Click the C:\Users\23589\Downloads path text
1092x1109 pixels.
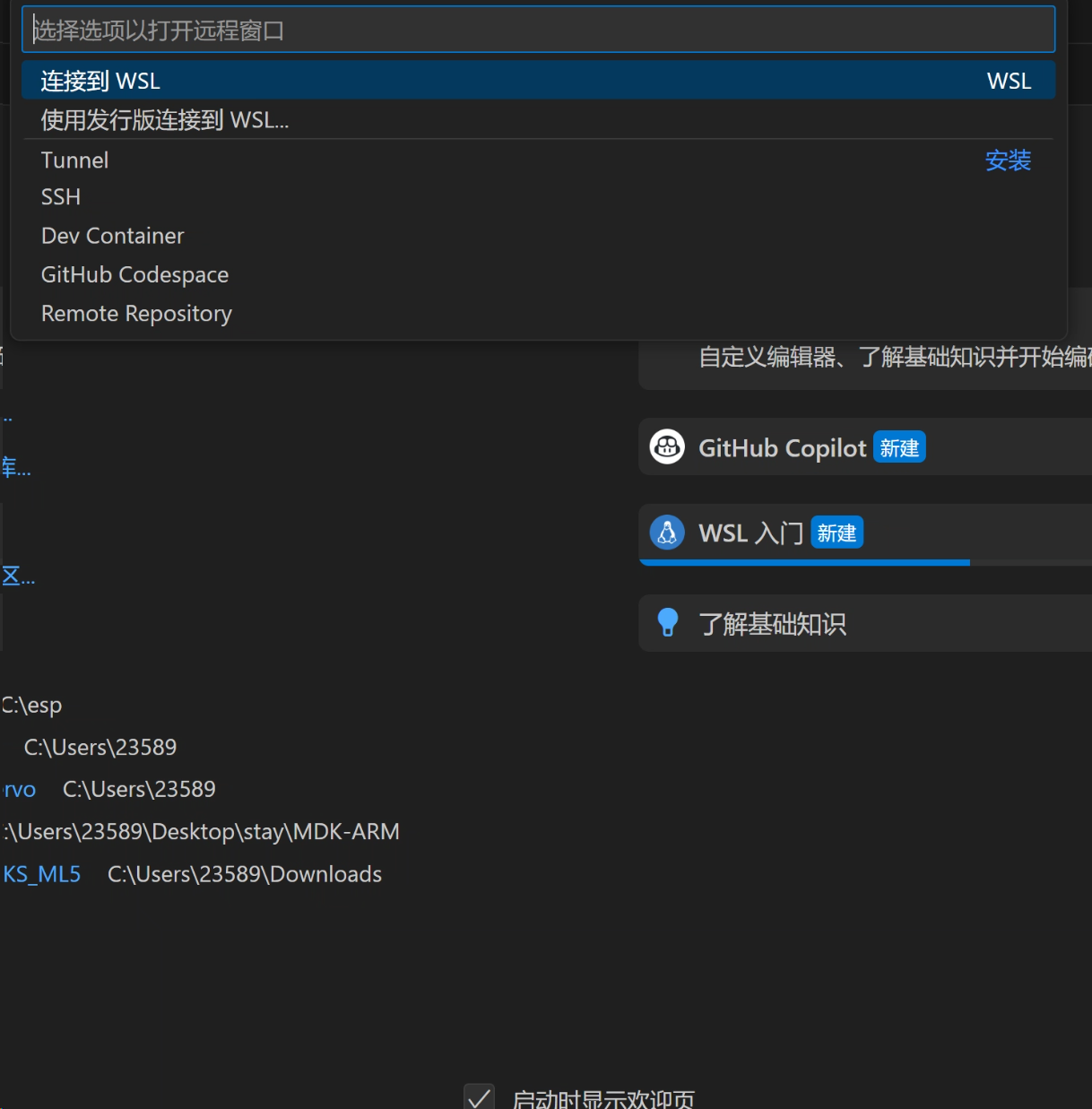(245, 874)
